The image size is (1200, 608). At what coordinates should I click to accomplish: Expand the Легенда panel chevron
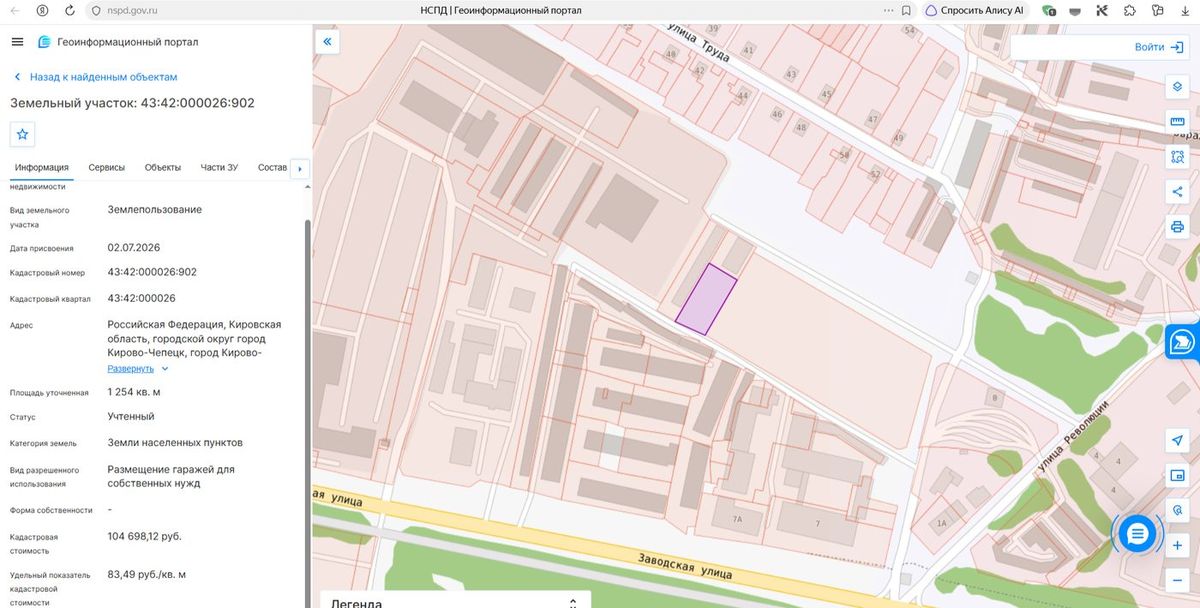point(573,603)
